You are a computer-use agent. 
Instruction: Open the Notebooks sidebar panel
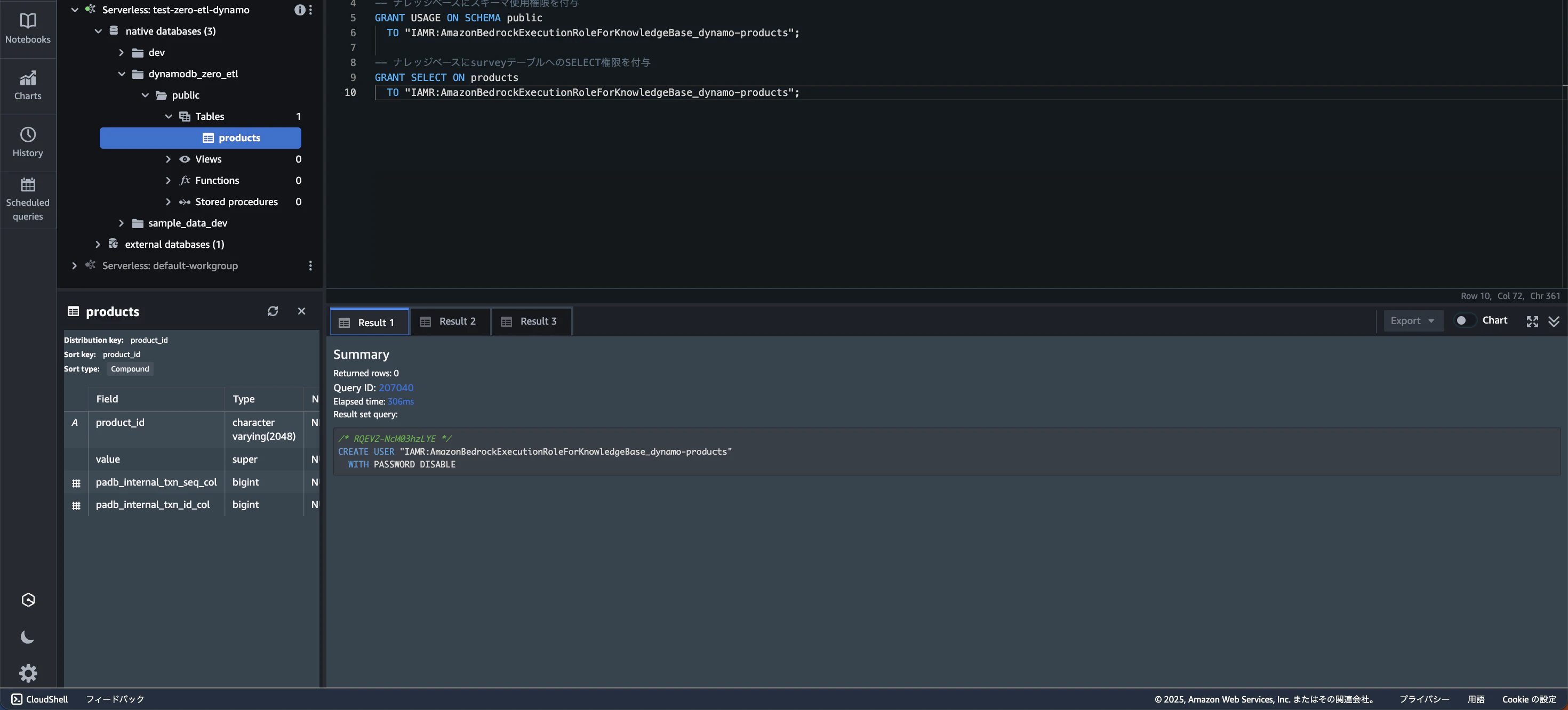click(x=28, y=28)
